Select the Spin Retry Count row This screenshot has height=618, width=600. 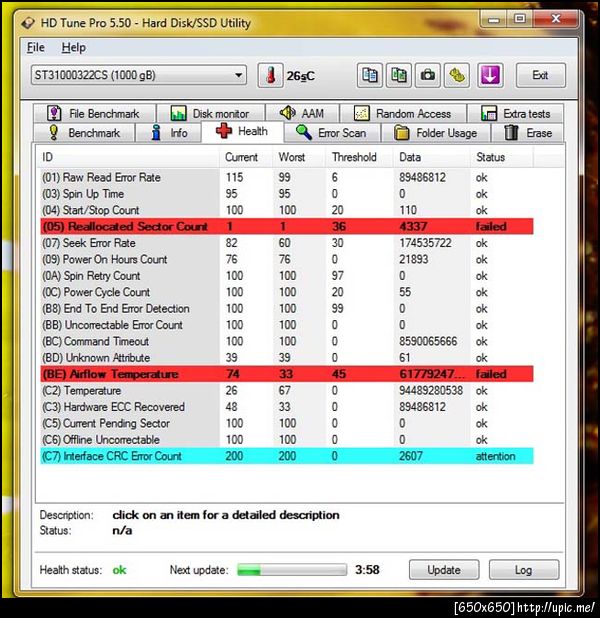tap(287, 276)
